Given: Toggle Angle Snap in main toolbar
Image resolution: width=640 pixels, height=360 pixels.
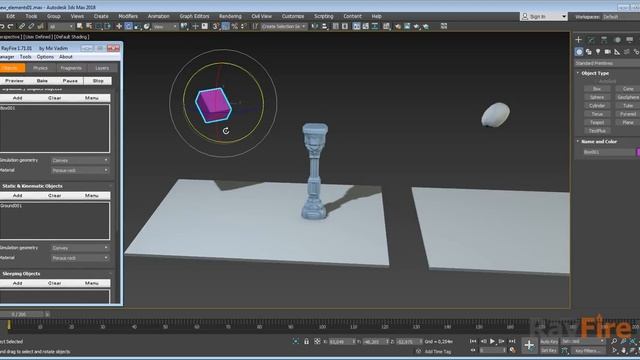Looking at the screenshot, I should point(225,26).
